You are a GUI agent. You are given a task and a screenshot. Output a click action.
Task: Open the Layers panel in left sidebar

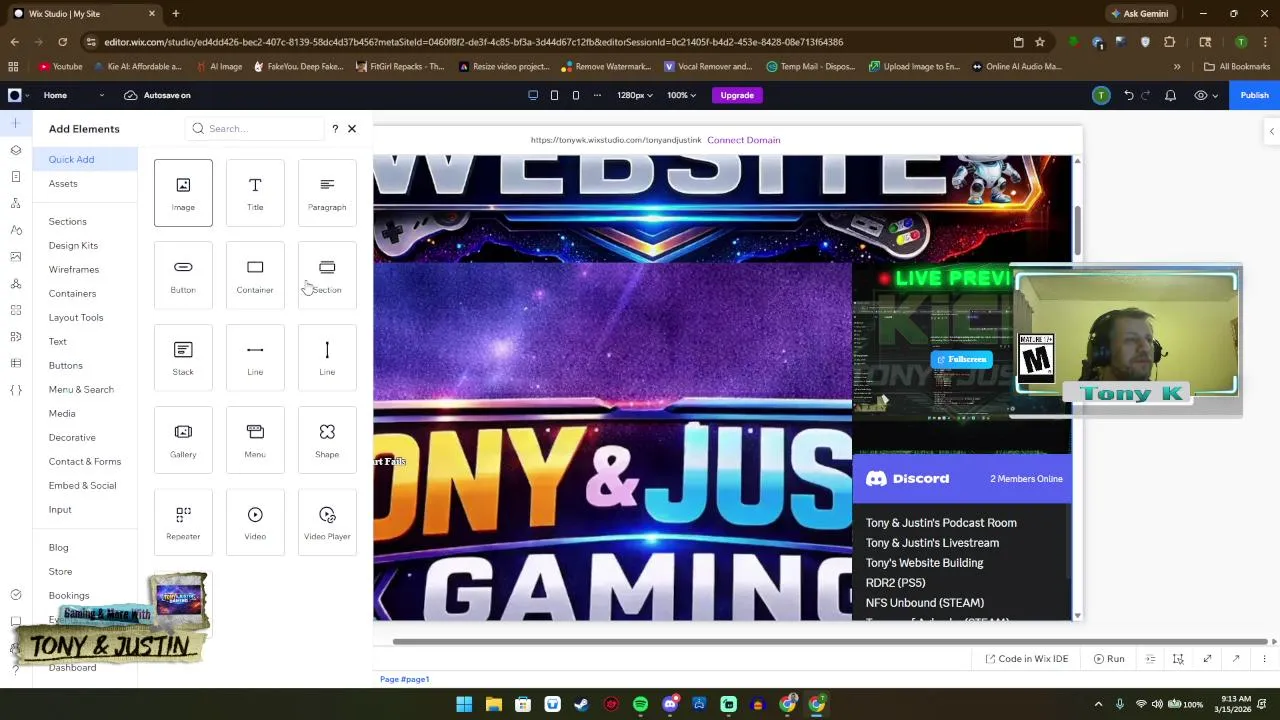[15, 150]
